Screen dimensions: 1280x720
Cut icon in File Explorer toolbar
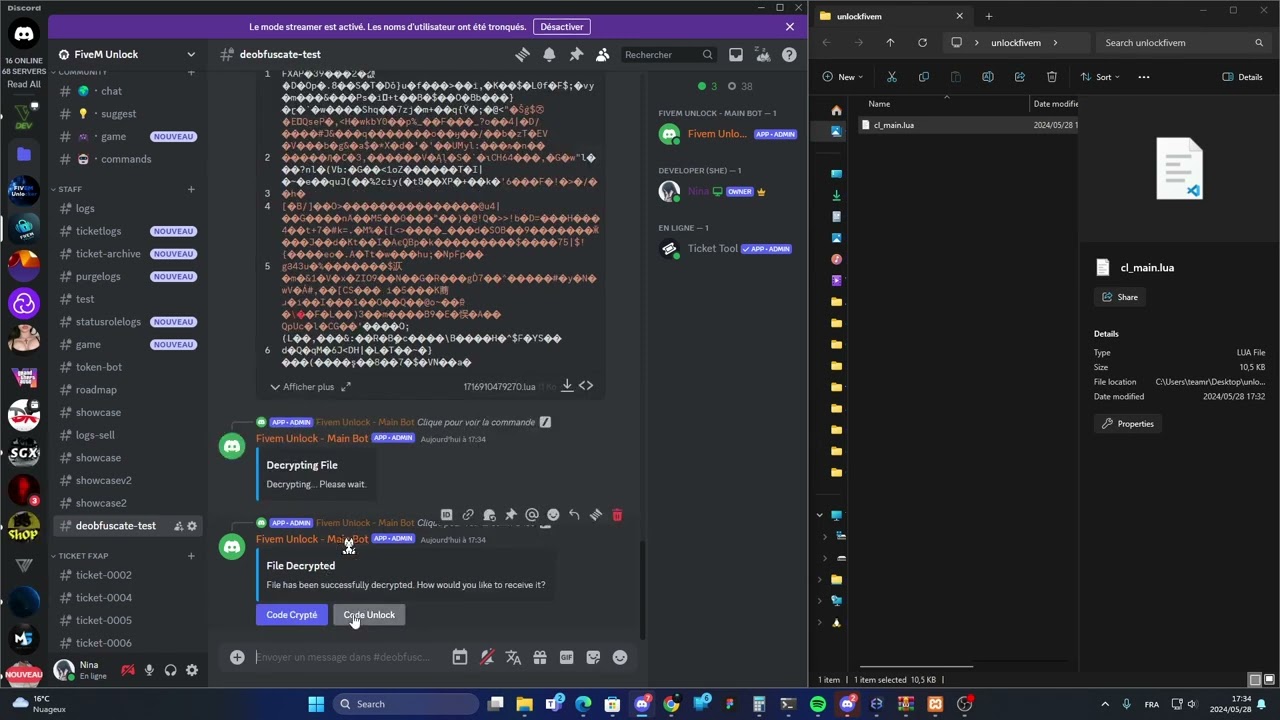point(891,77)
